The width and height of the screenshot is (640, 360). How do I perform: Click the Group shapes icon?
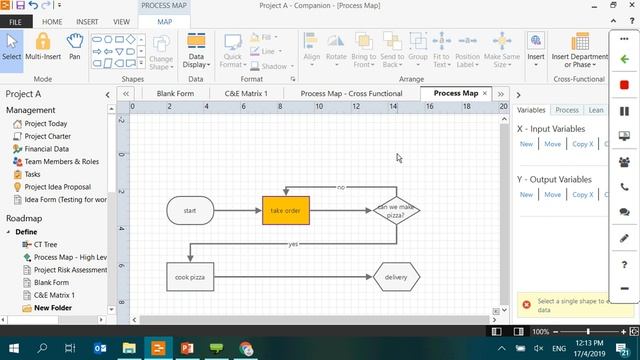coord(418,50)
